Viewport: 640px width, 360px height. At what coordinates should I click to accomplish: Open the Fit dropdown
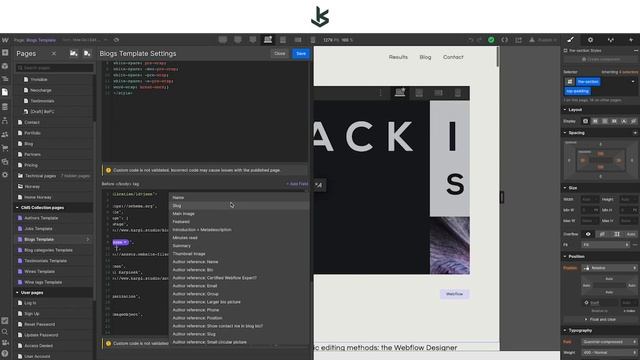[605, 245]
